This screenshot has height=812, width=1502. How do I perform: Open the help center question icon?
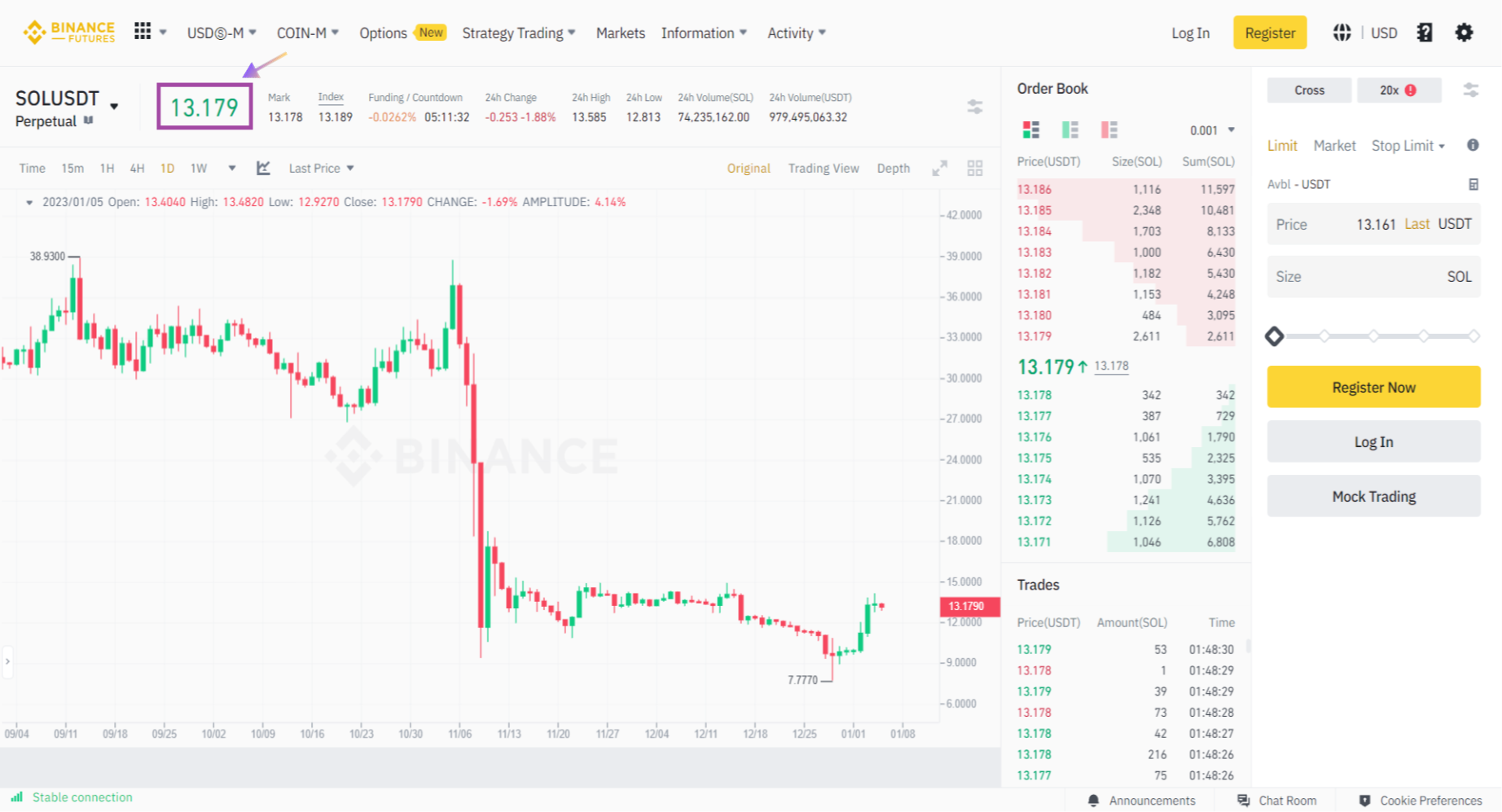pos(1425,33)
